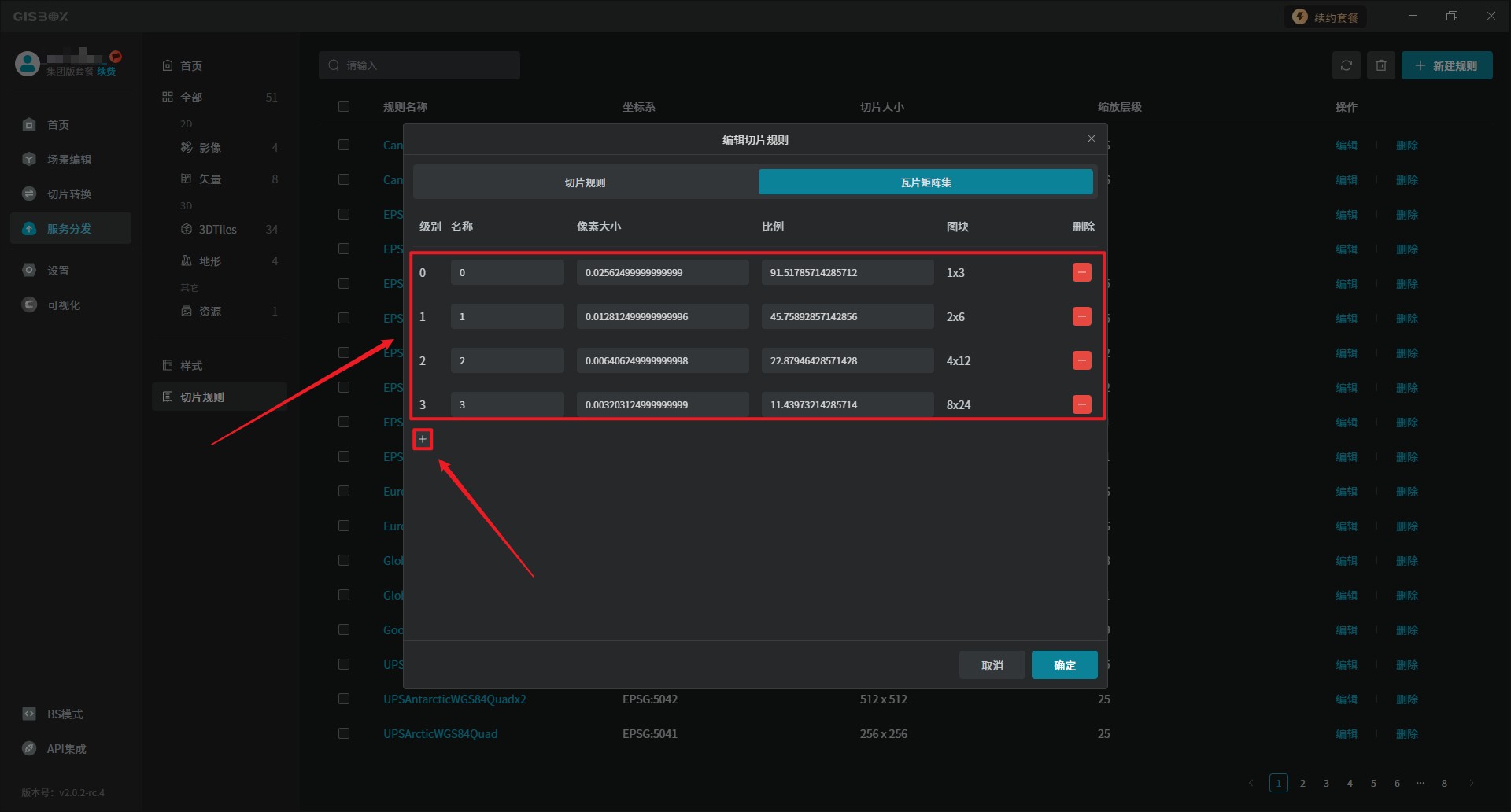Switch to the 切片规则 tab
Image resolution: width=1511 pixels, height=812 pixels.
585,183
